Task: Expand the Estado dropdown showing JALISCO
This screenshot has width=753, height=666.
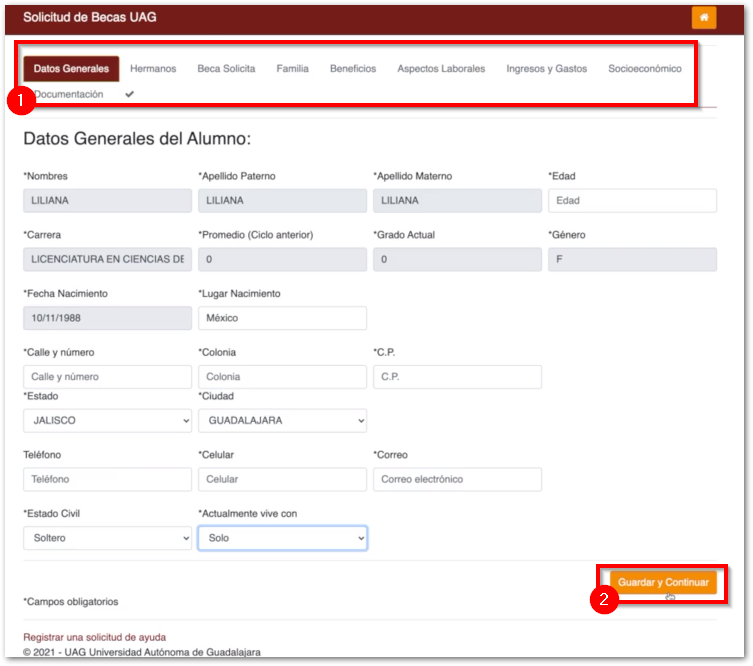Action: tap(108, 421)
